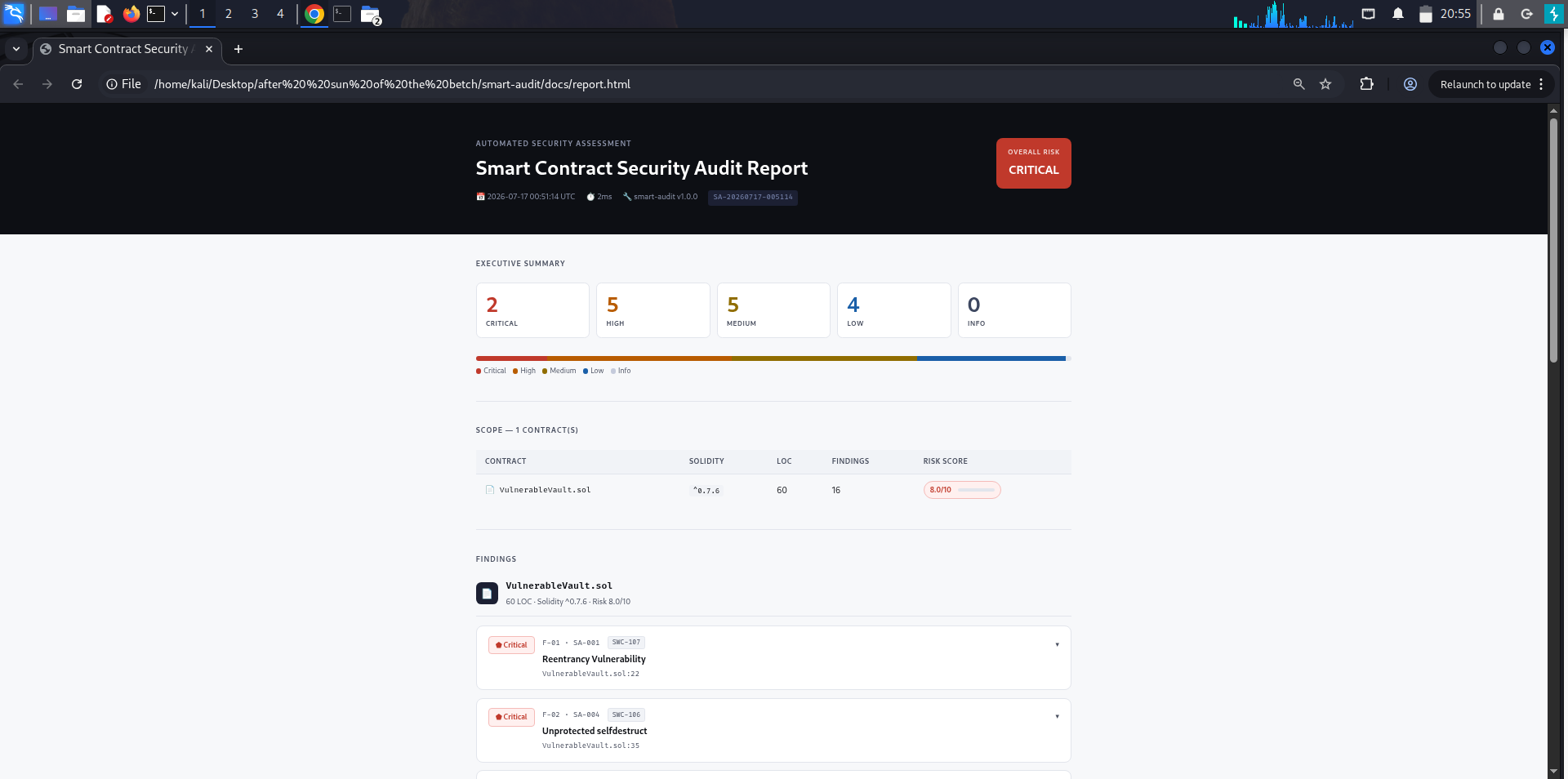Click the OVERALL RISK CRITICAL badge
The image size is (1568, 779).
coord(1033,163)
